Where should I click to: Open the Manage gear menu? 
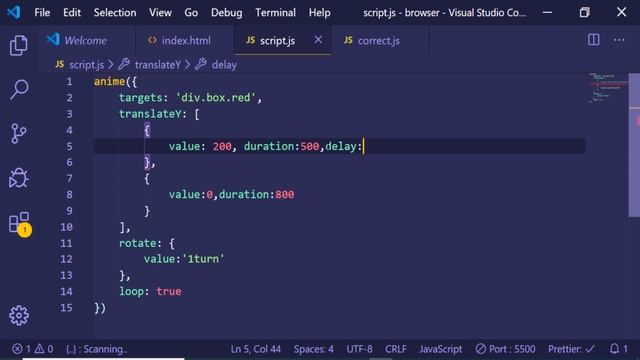[19, 315]
